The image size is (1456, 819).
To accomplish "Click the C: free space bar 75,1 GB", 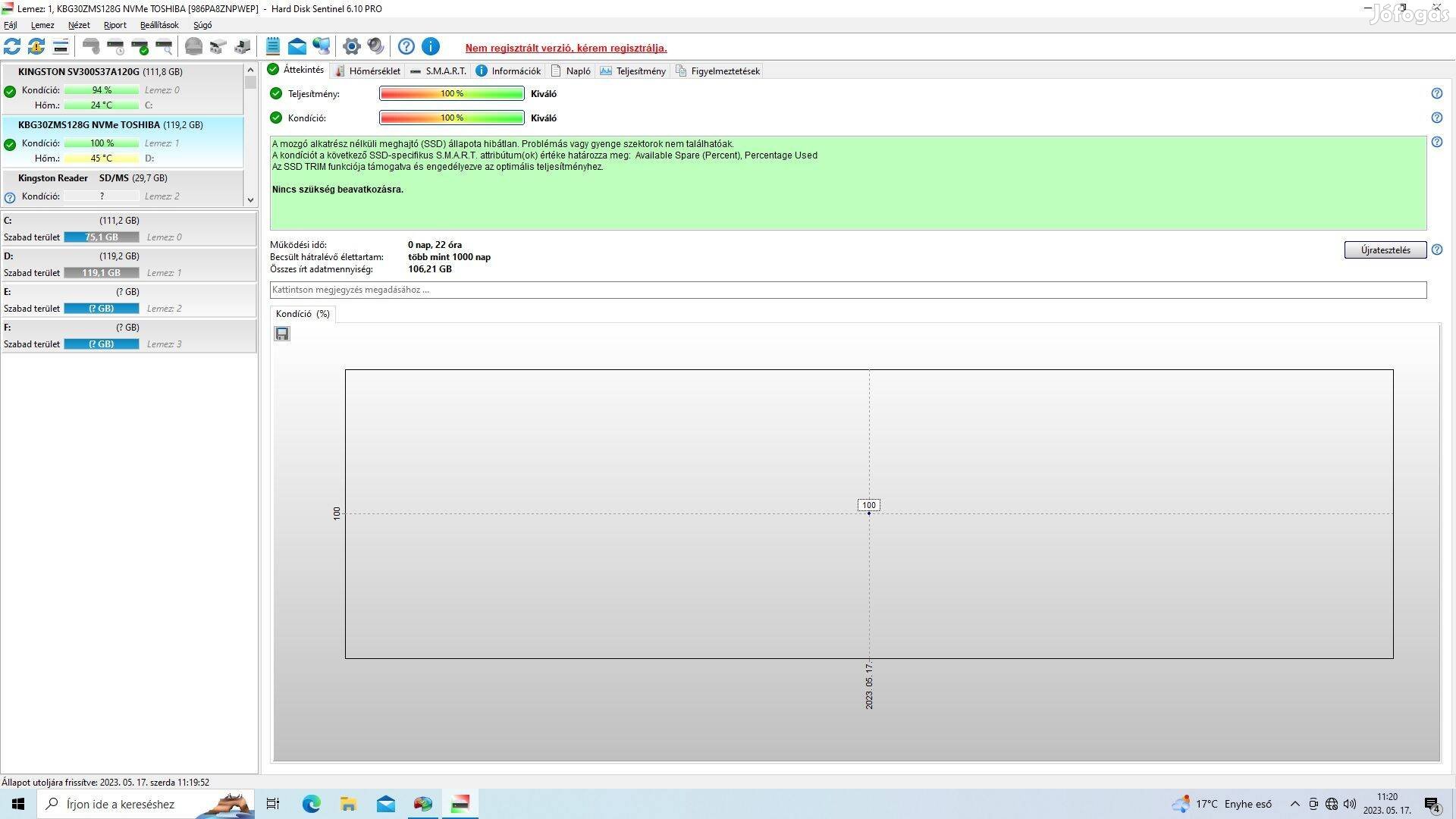I will 102,237.
